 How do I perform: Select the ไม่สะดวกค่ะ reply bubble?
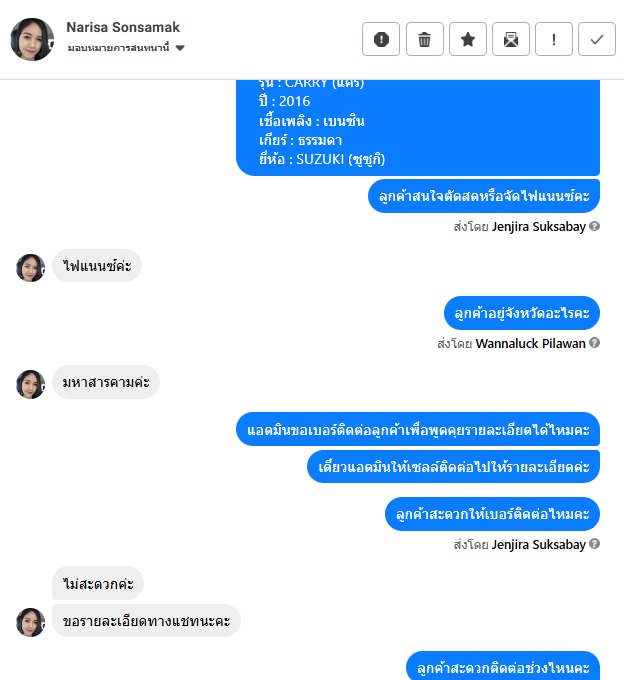[98, 583]
